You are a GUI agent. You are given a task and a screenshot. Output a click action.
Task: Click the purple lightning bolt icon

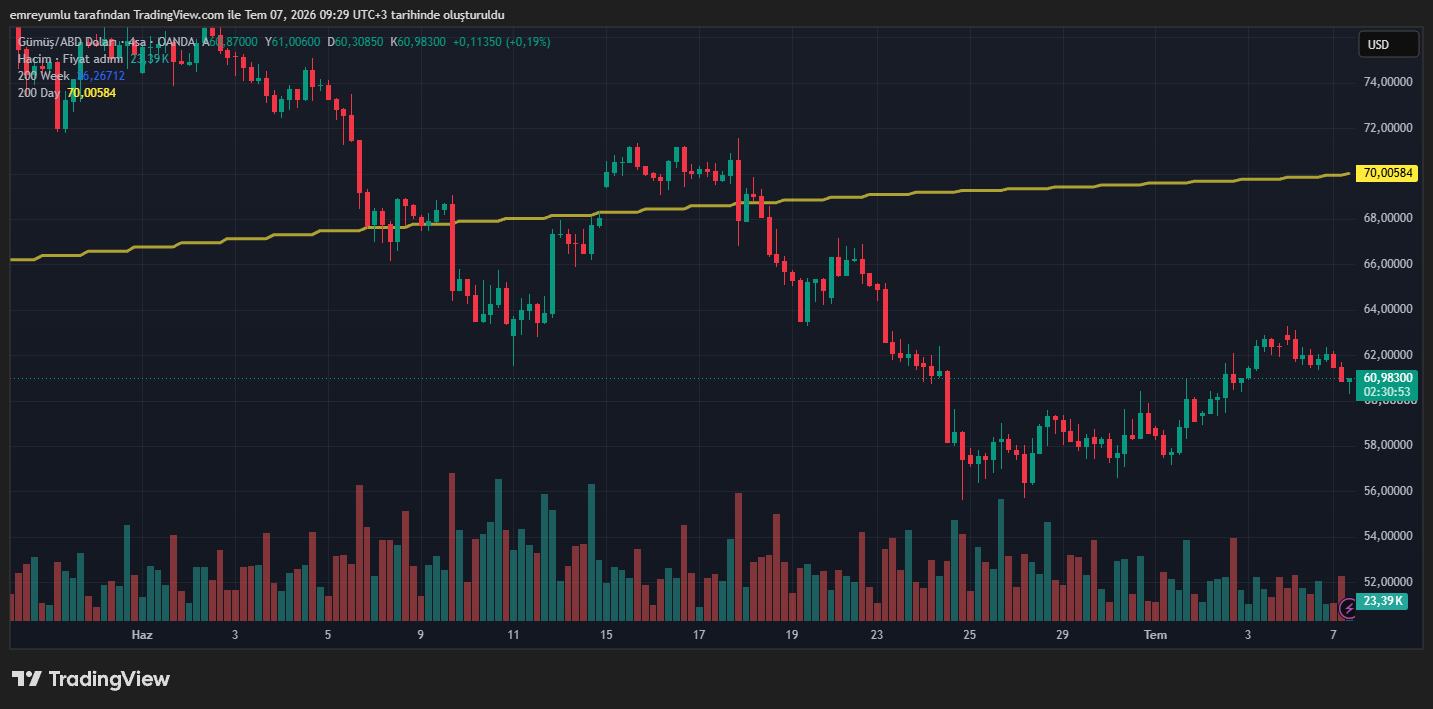(x=1348, y=607)
